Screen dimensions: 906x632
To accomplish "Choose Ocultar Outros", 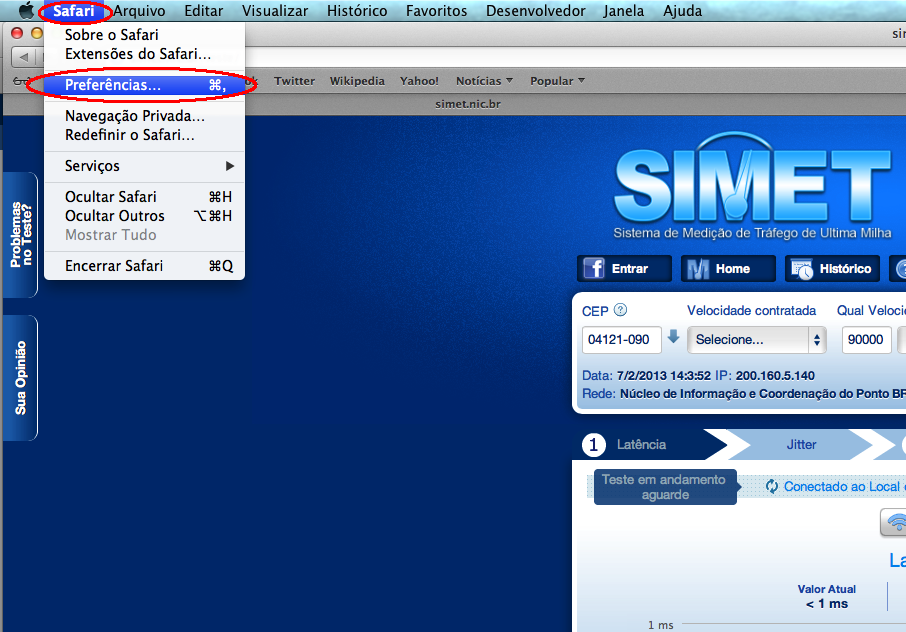I will (x=144, y=215).
